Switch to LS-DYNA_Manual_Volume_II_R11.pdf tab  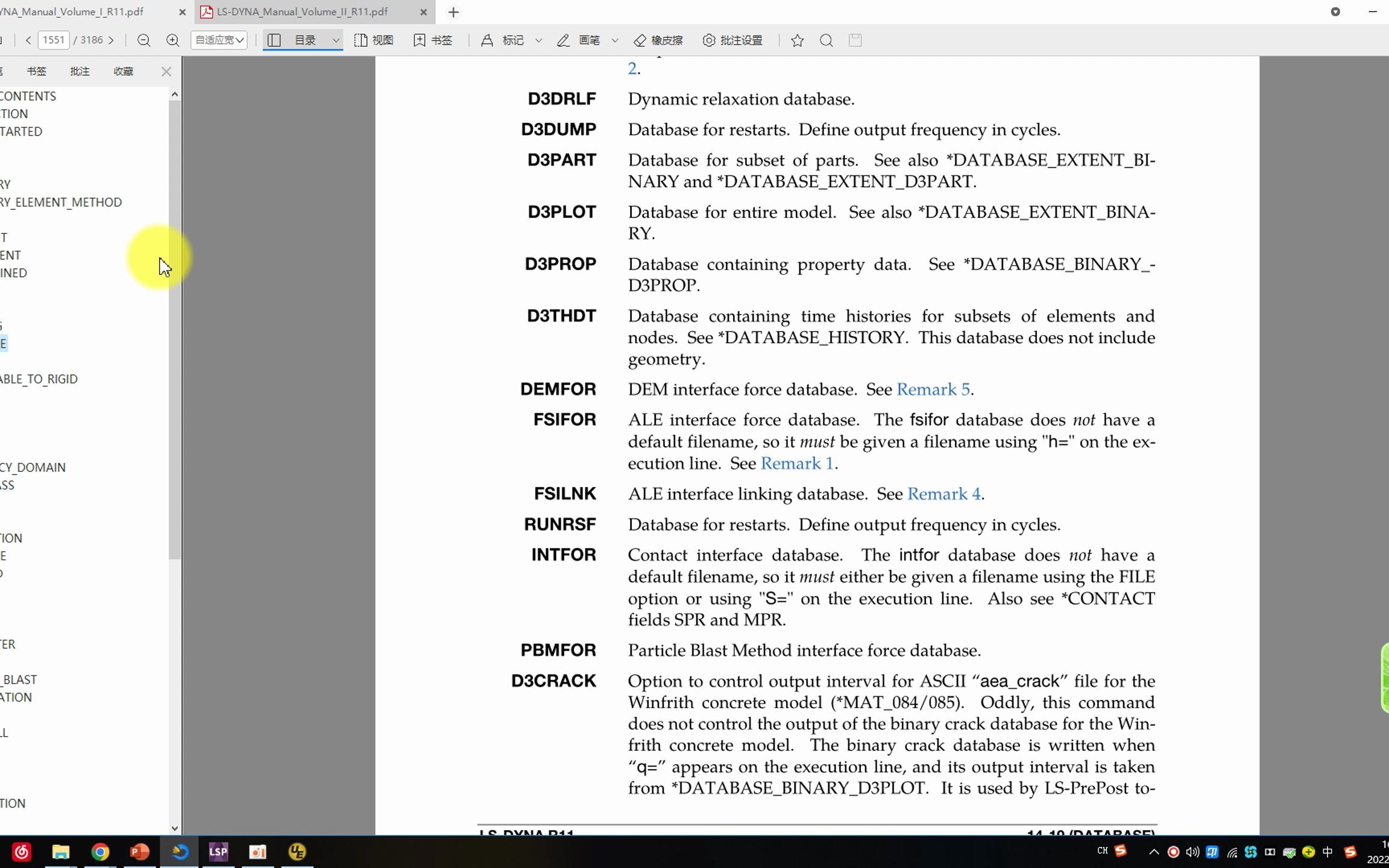[303, 12]
